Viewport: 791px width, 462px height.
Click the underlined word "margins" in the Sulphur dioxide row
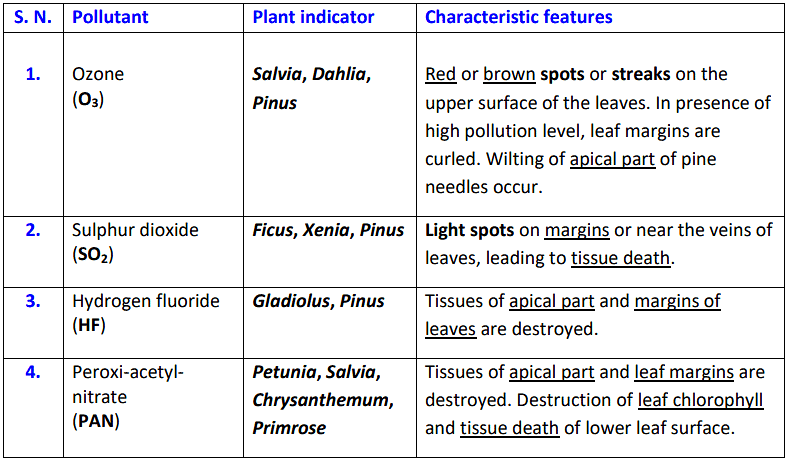(x=577, y=230)
